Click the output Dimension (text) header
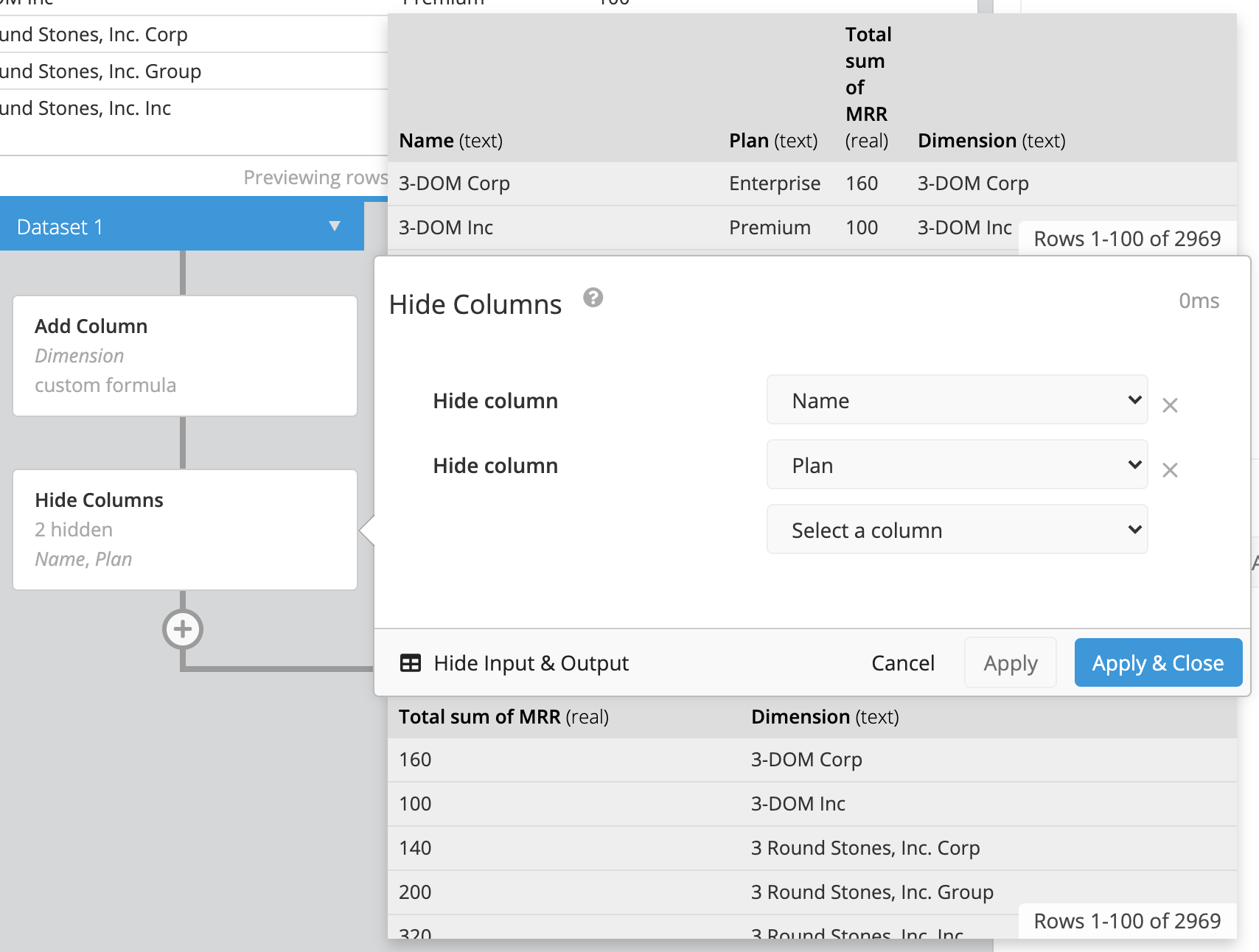This screenshot has width=1259, height=952. pyautogui.click(x=825, y=717)
